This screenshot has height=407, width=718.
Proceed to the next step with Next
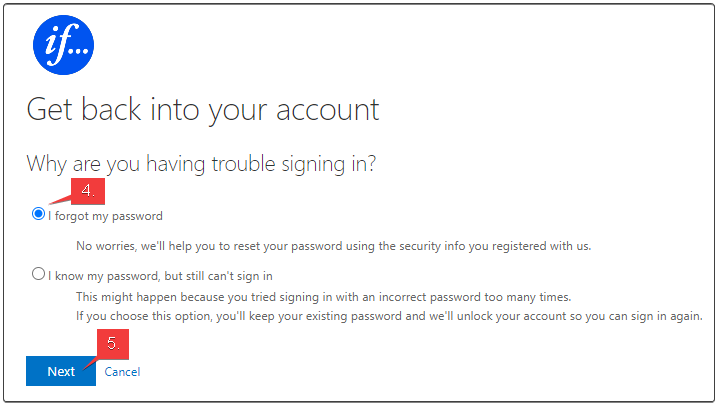point(61,371)
